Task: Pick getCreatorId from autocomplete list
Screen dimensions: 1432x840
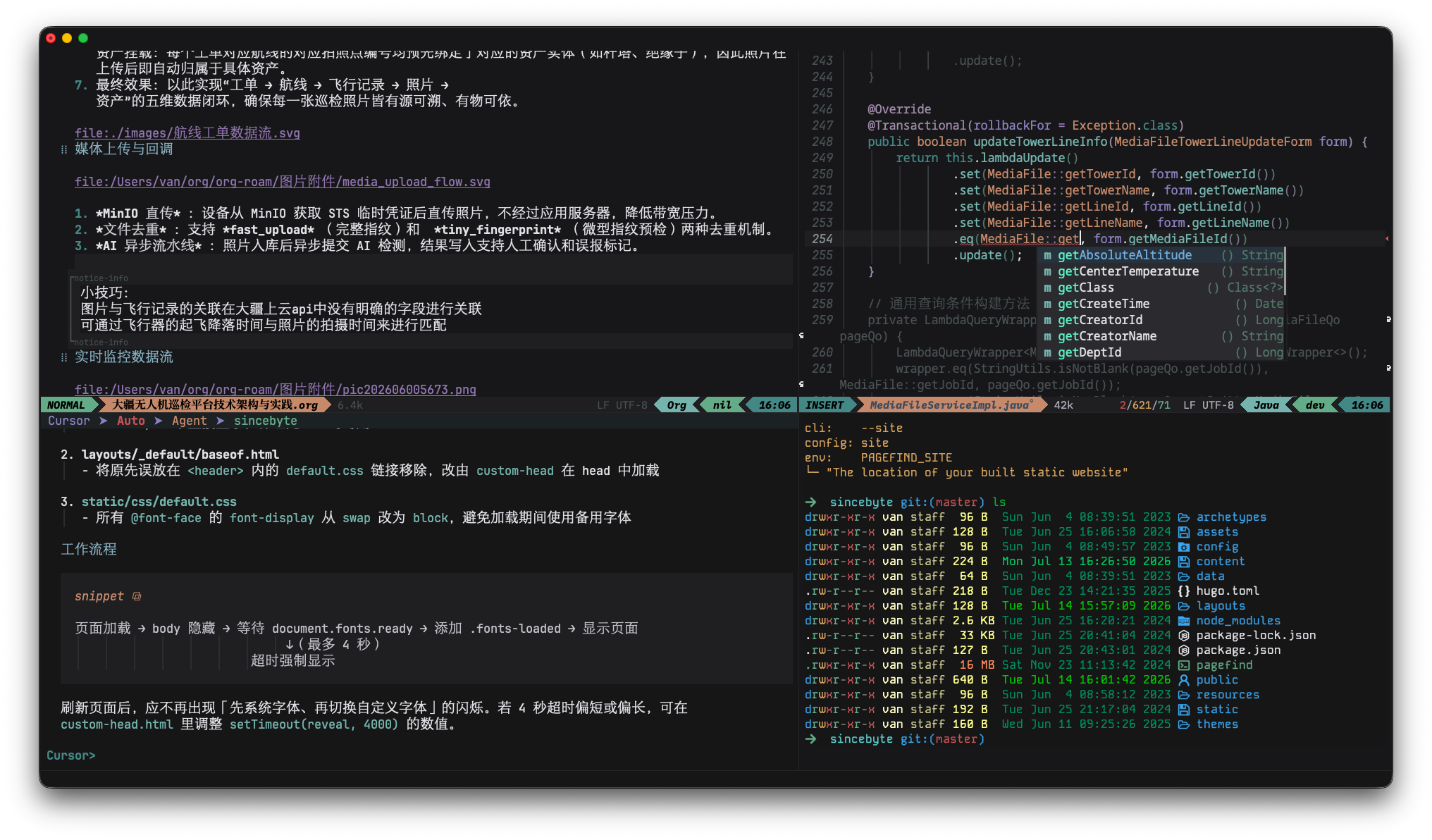Action: 1162,320
